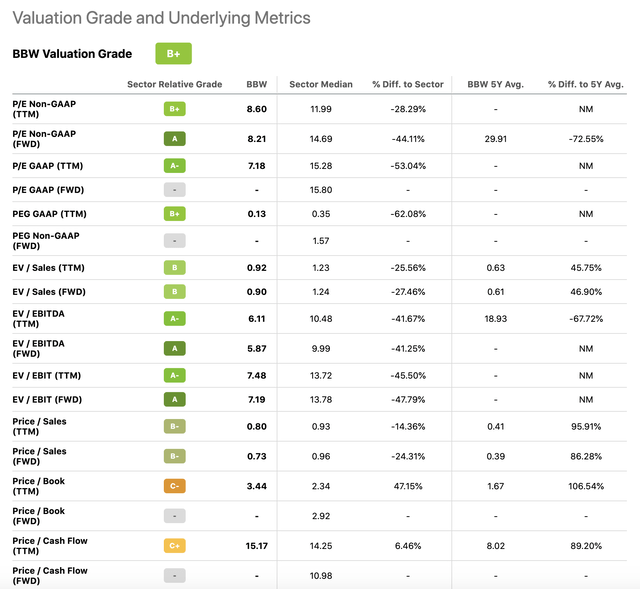Image resolution: width=640 pixels, height=589 pixels.
Task: Click the Sector Relative Grade column header
Action: tap(175, 84)
